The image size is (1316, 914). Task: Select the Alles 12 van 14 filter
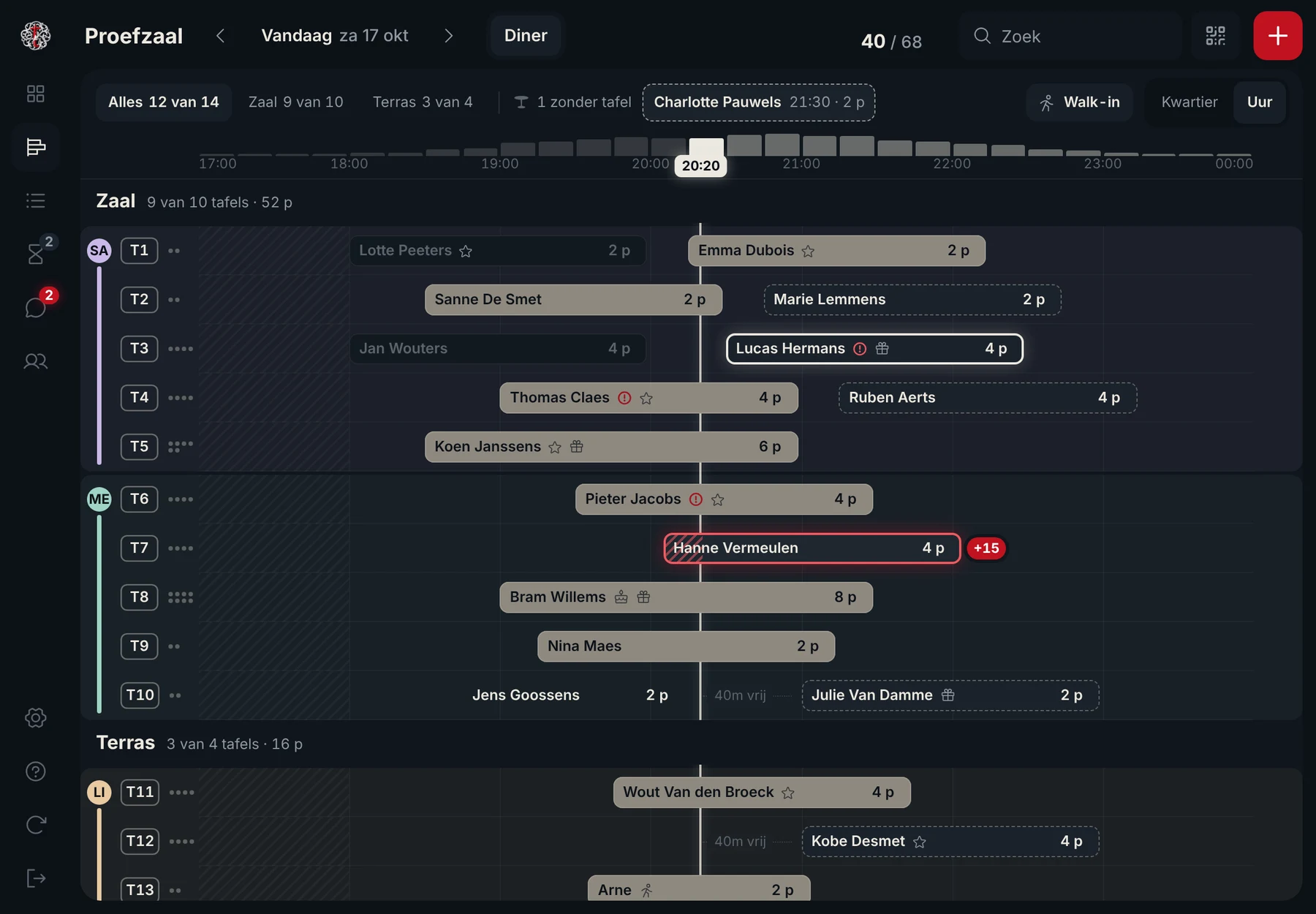pos(164,102)
